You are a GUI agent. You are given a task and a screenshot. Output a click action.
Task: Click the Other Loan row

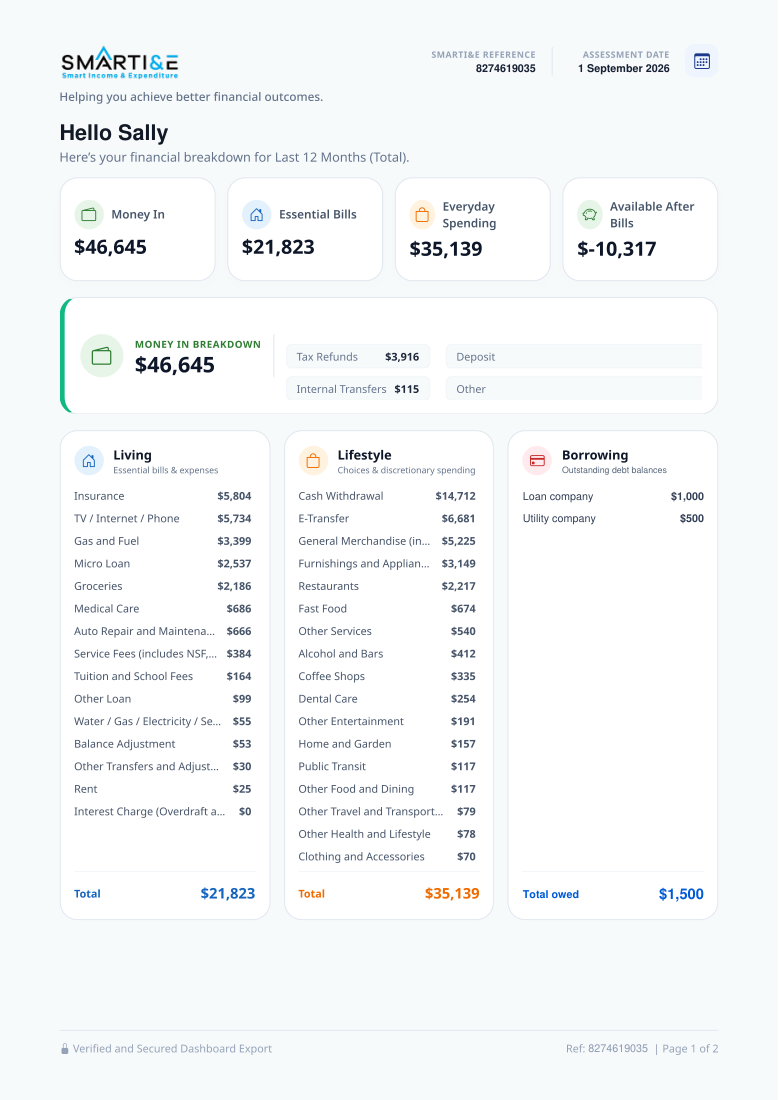[163, 699]
